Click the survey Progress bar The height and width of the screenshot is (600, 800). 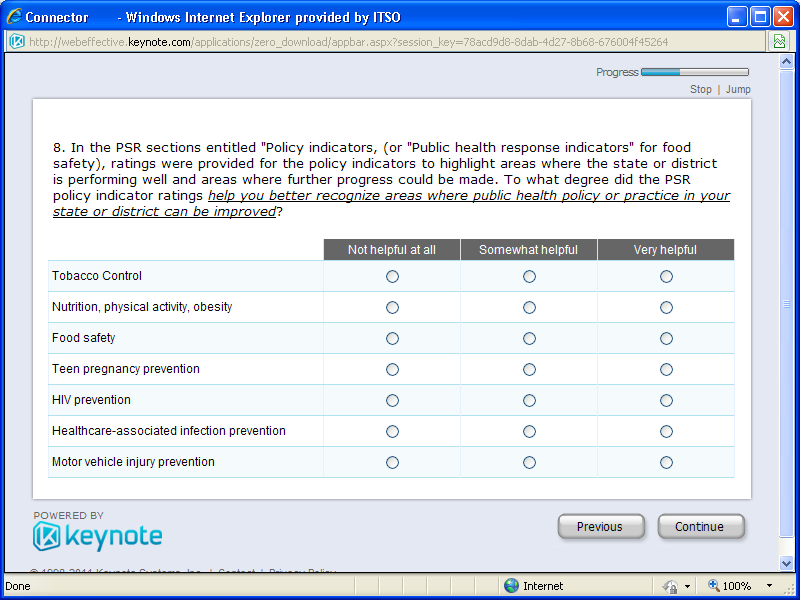[x=695, y=72]
